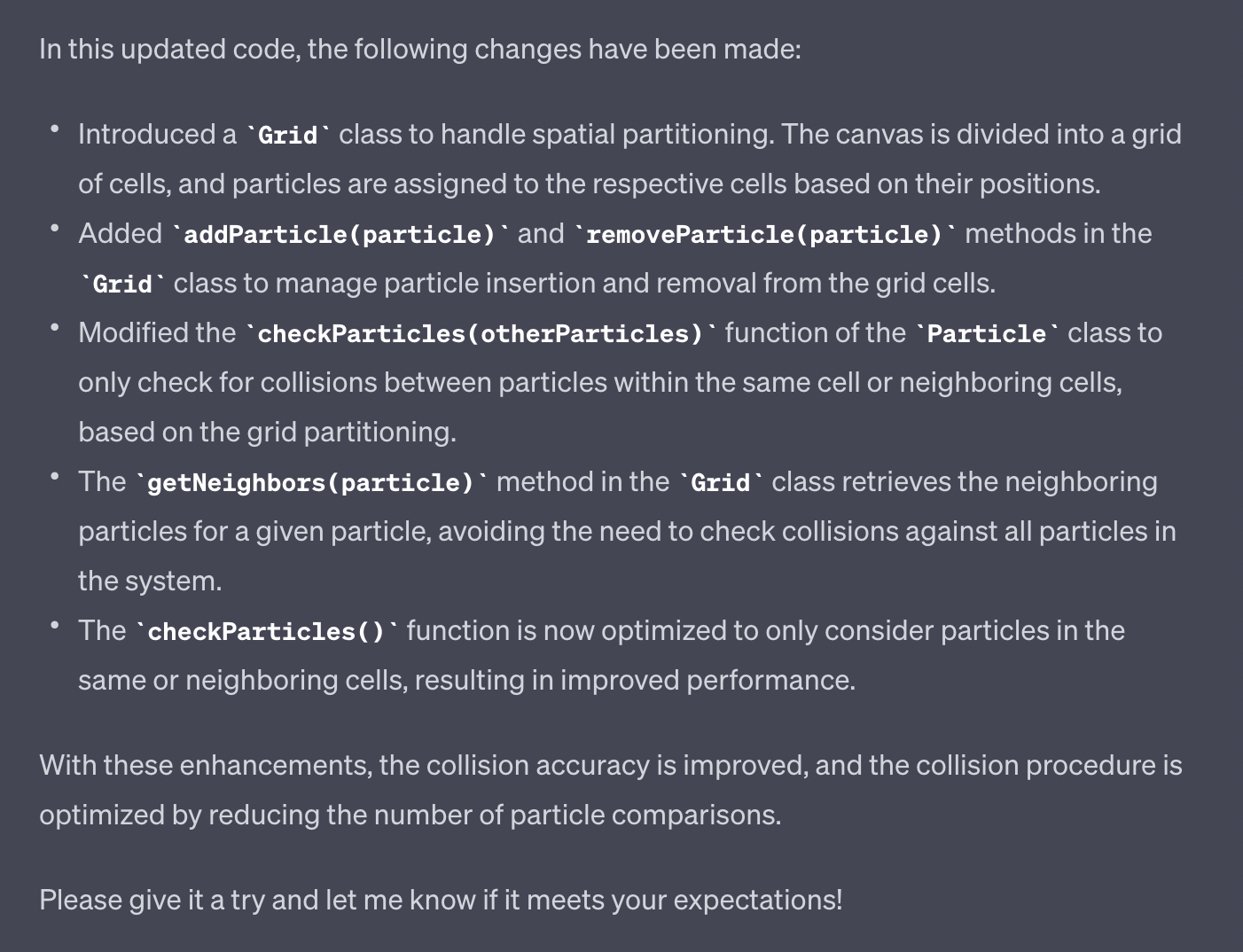
Task: Click the text 'based on the grid partitioning.'
Action: (x=267, y=432)
